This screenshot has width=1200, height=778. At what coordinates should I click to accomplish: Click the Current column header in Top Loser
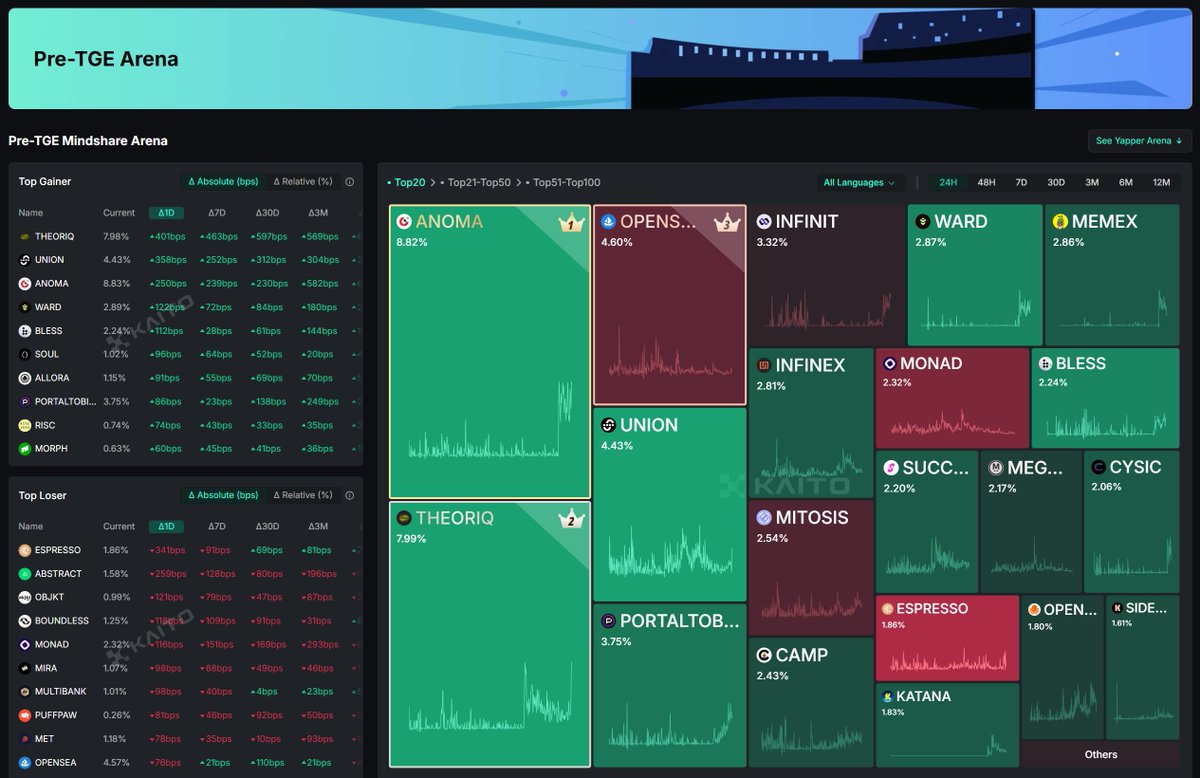(x=119, y=526)
